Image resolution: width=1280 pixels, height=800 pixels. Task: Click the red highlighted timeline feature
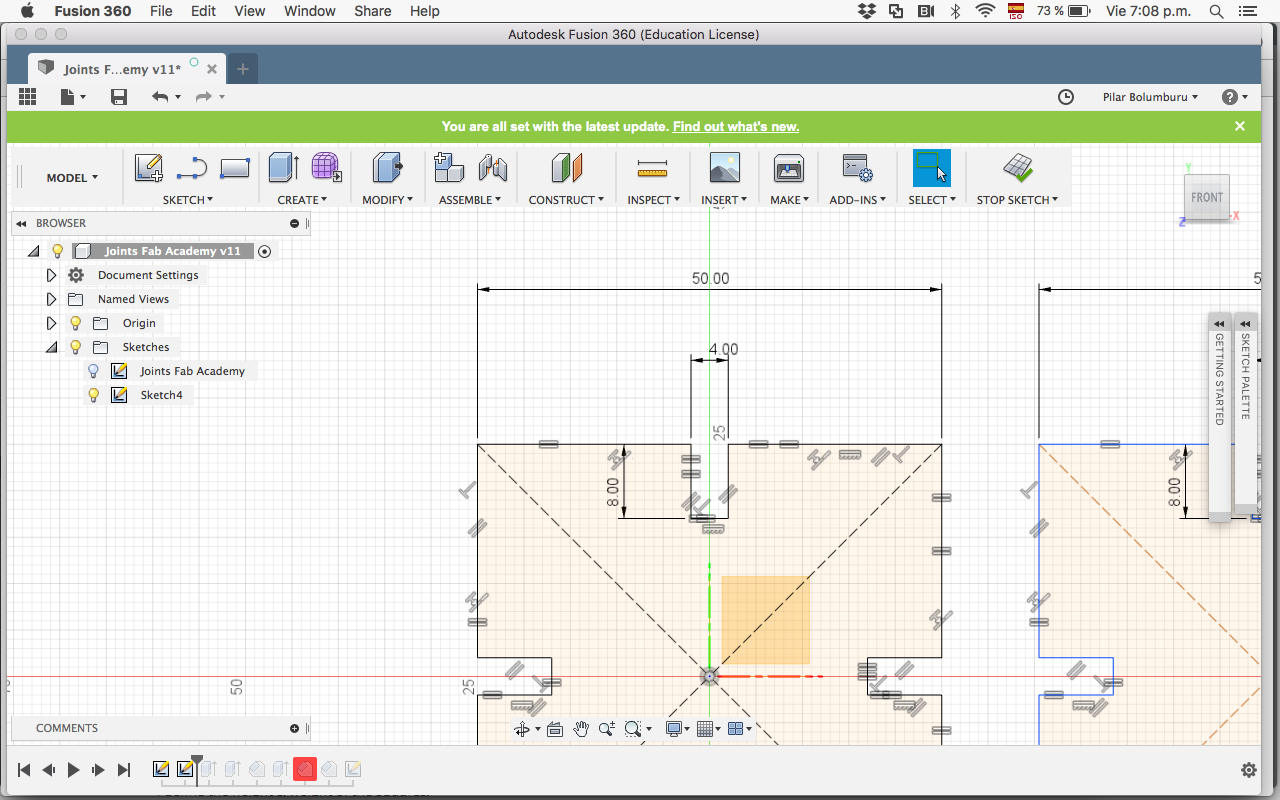click(x=305, y=769)
